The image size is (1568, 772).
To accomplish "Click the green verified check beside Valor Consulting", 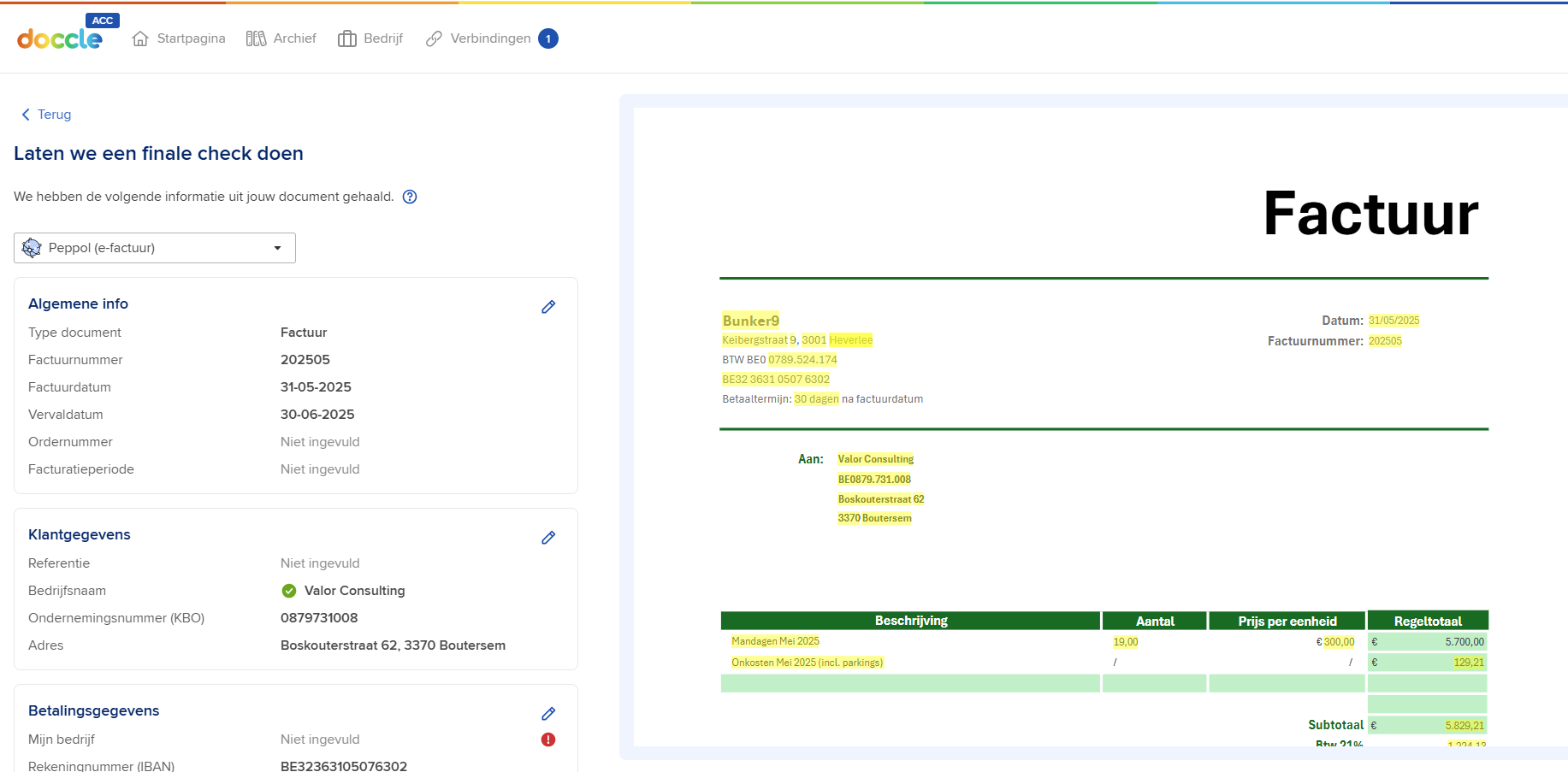I will (x=289, y=591).
